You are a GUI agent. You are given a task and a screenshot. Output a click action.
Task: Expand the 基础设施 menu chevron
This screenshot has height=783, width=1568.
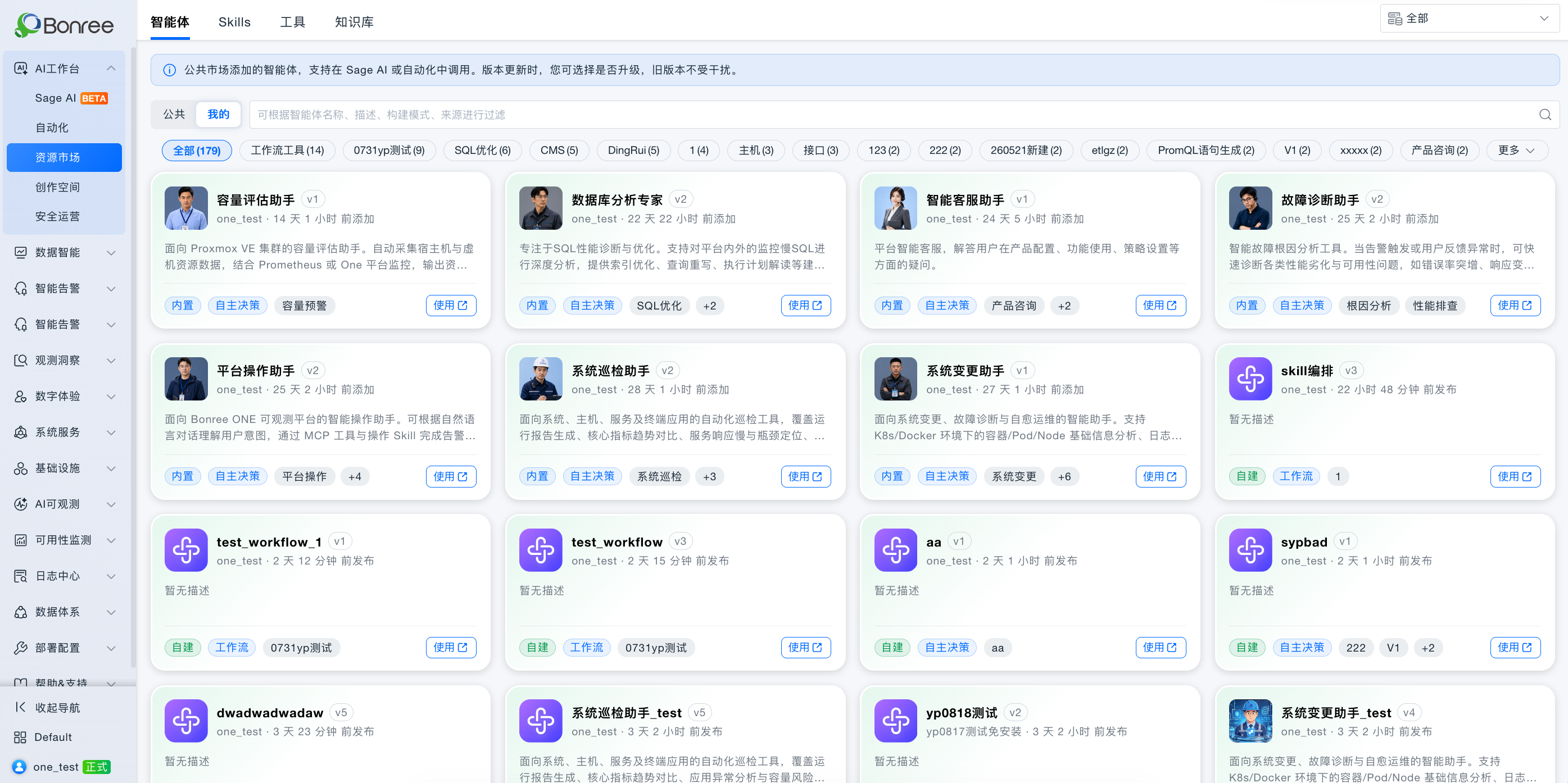pyautogui.click(x=111, y=468)
